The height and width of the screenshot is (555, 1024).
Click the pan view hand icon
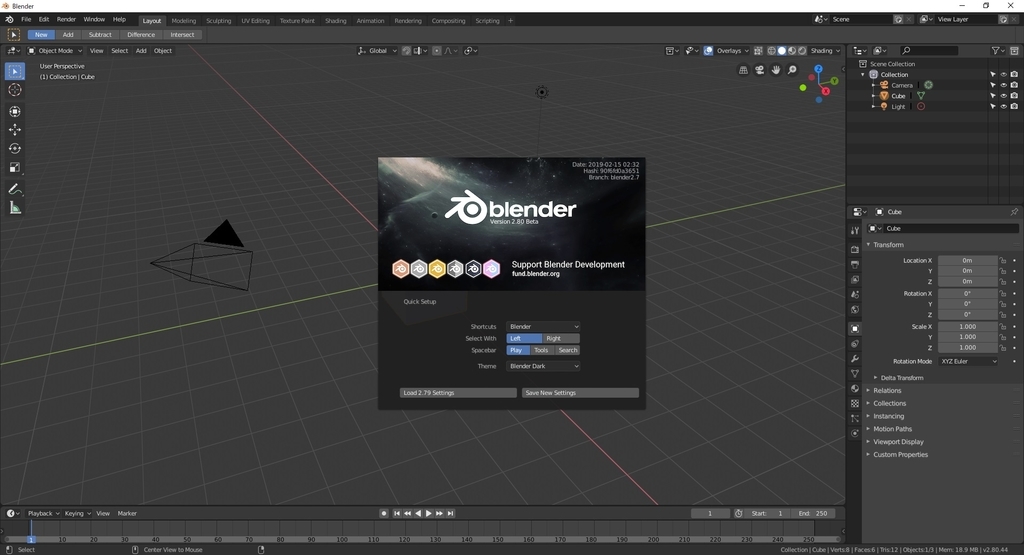coord(776,70)
